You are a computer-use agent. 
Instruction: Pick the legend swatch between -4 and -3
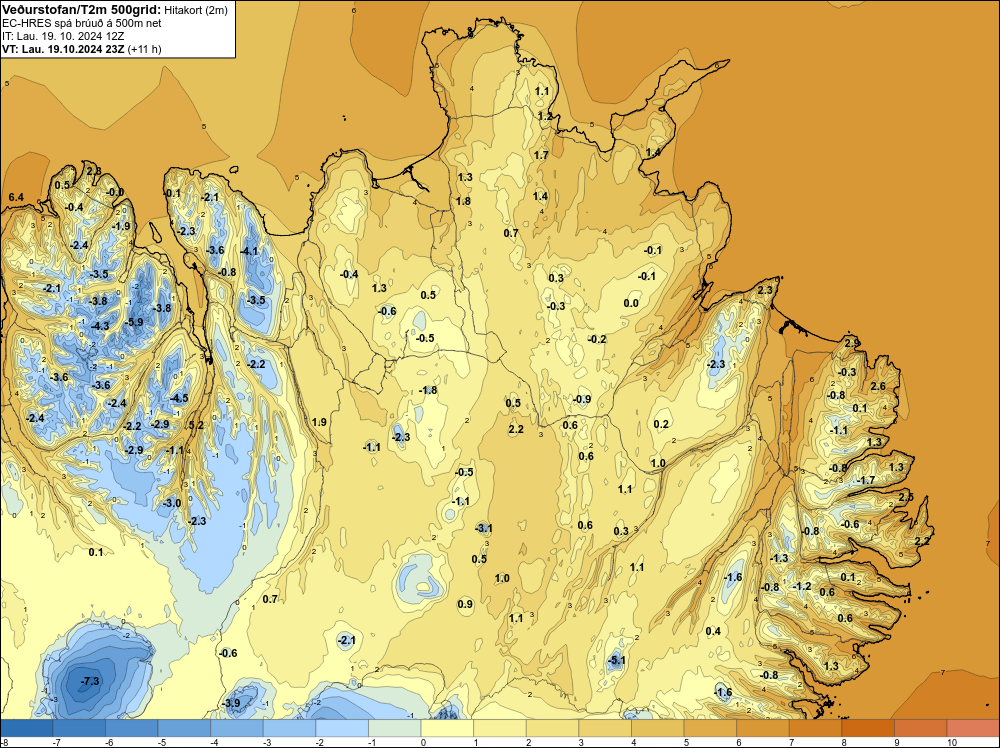coord(237,728)
